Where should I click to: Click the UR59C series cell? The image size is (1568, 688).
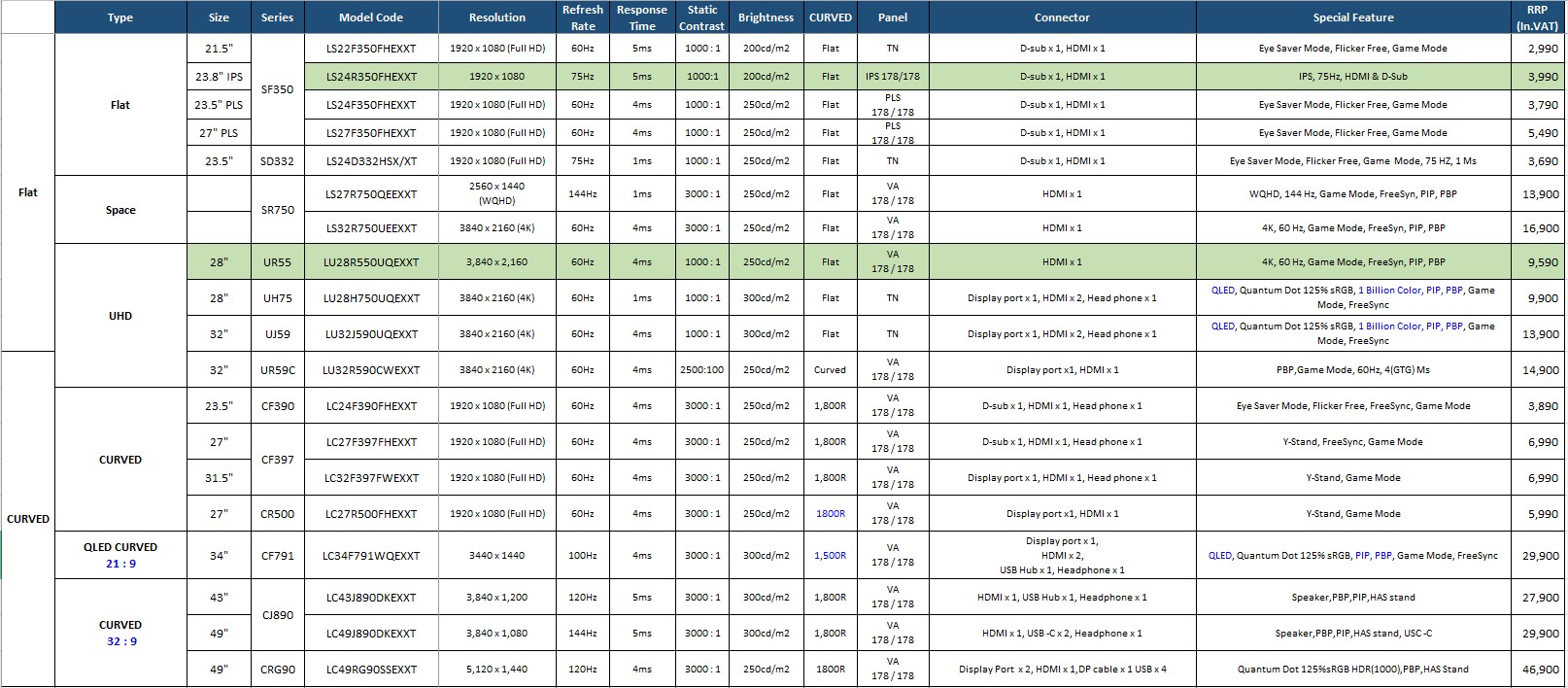pos(278,370)
